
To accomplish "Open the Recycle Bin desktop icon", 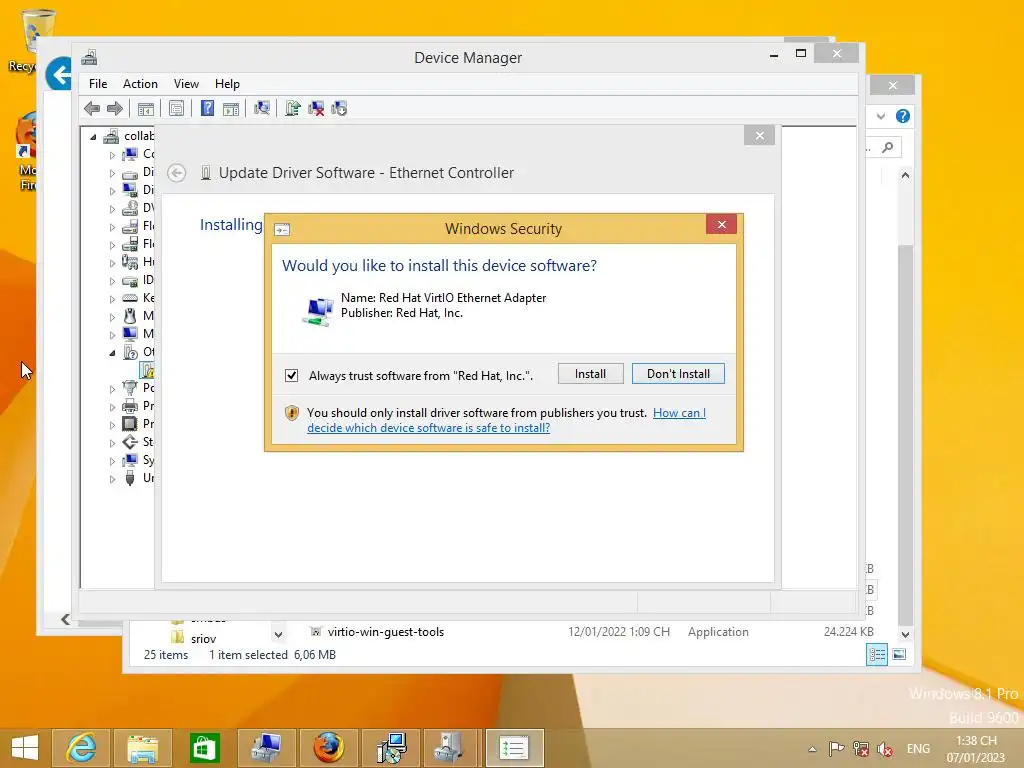I will tap(34, 39).
